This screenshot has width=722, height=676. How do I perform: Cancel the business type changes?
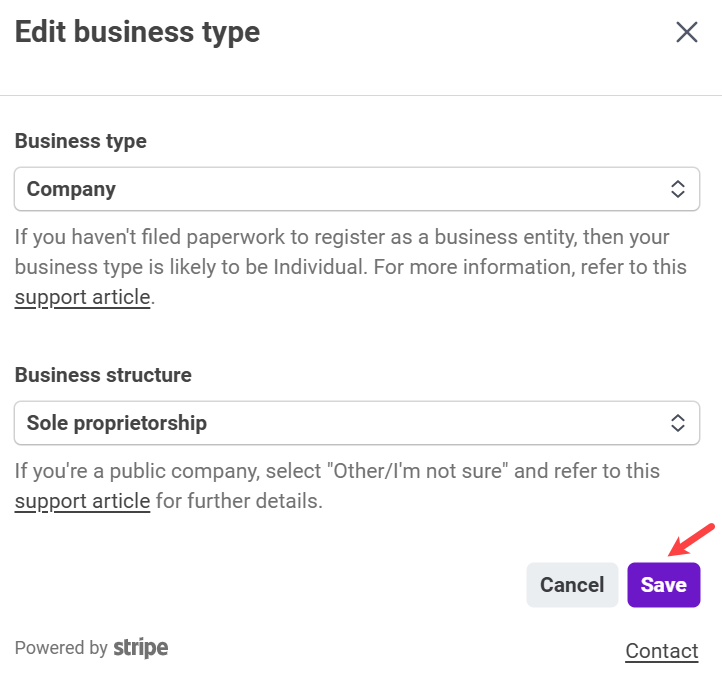572,585
